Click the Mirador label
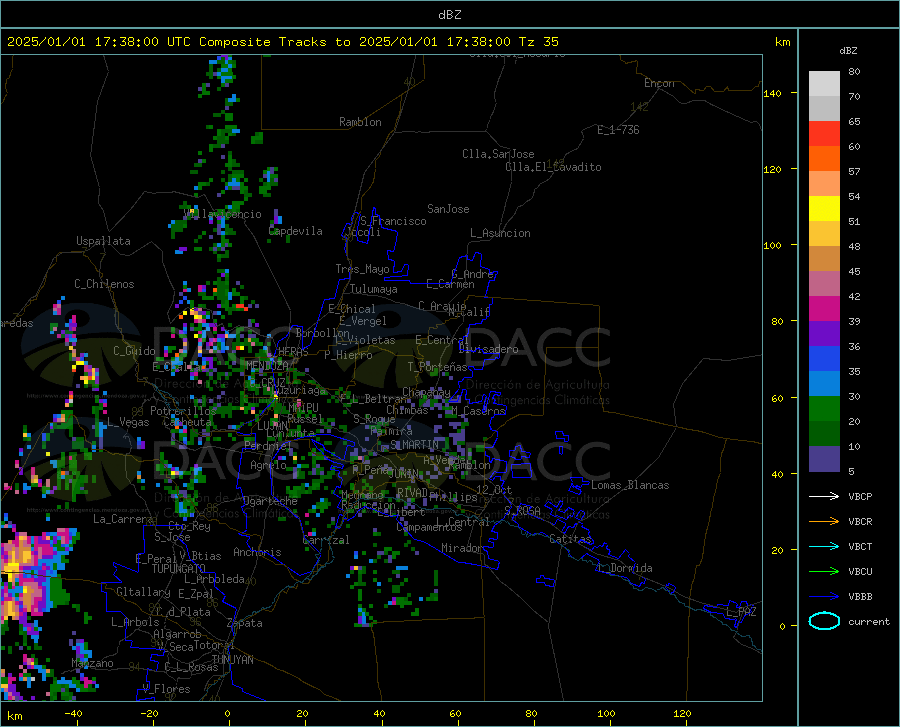The height and width of the screenshot is (727, 900). (x=461, y=548)
